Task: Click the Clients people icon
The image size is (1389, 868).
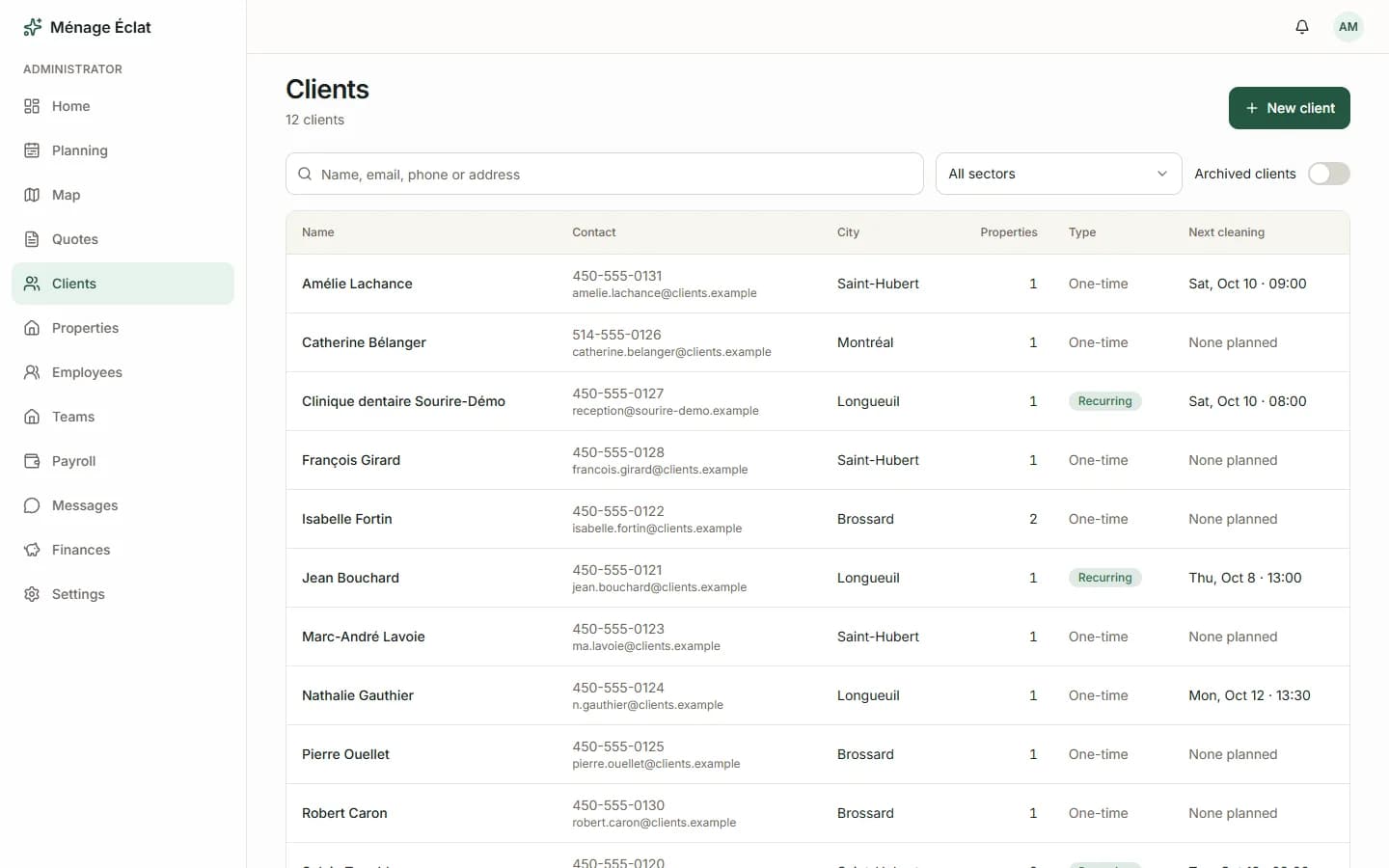Action: pyautogui.click(x=32, y=284)
